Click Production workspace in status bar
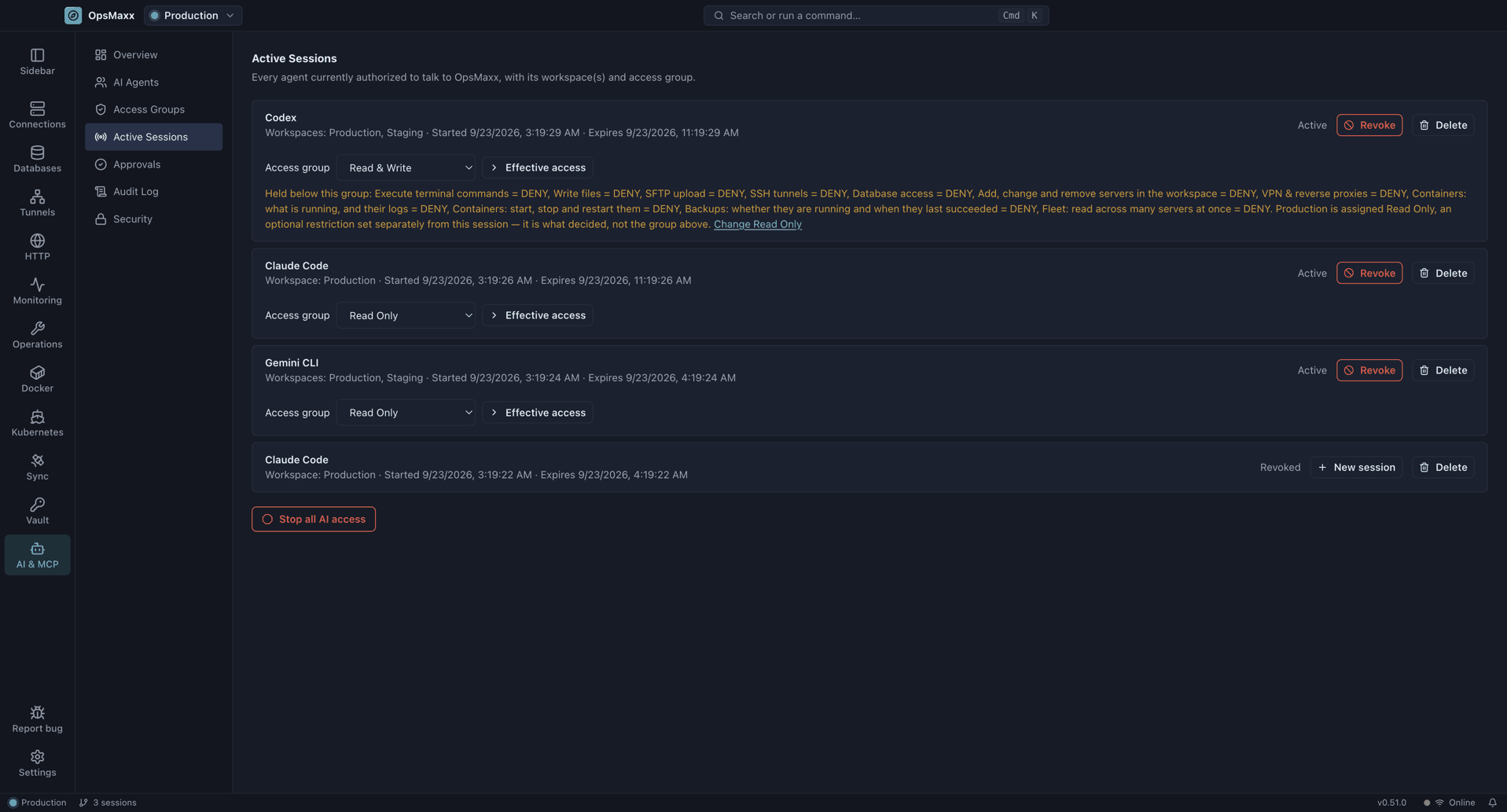This screenshot has width=1507, height=812. 37,803
